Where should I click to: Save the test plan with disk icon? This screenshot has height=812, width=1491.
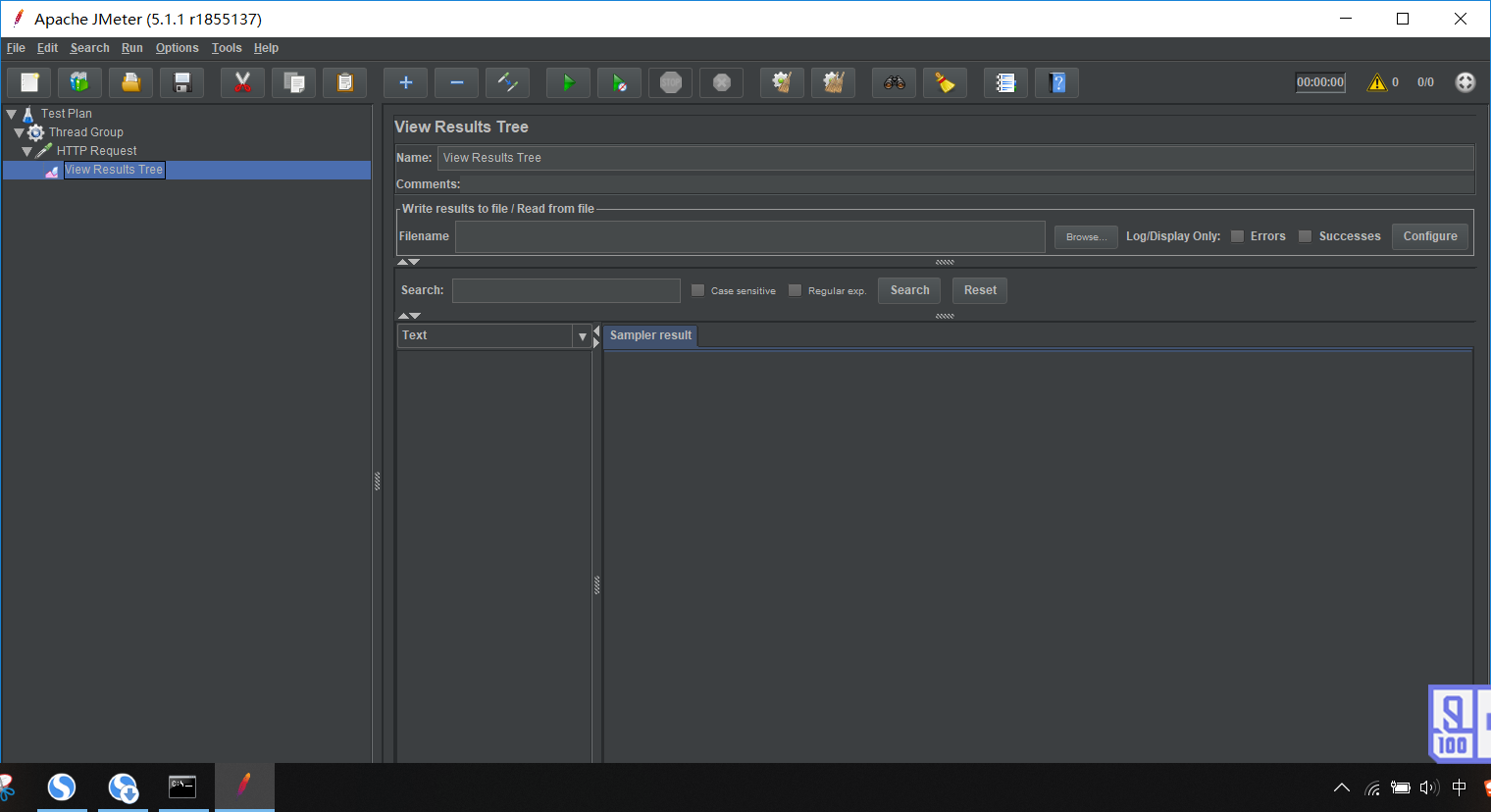click(181, 83)
